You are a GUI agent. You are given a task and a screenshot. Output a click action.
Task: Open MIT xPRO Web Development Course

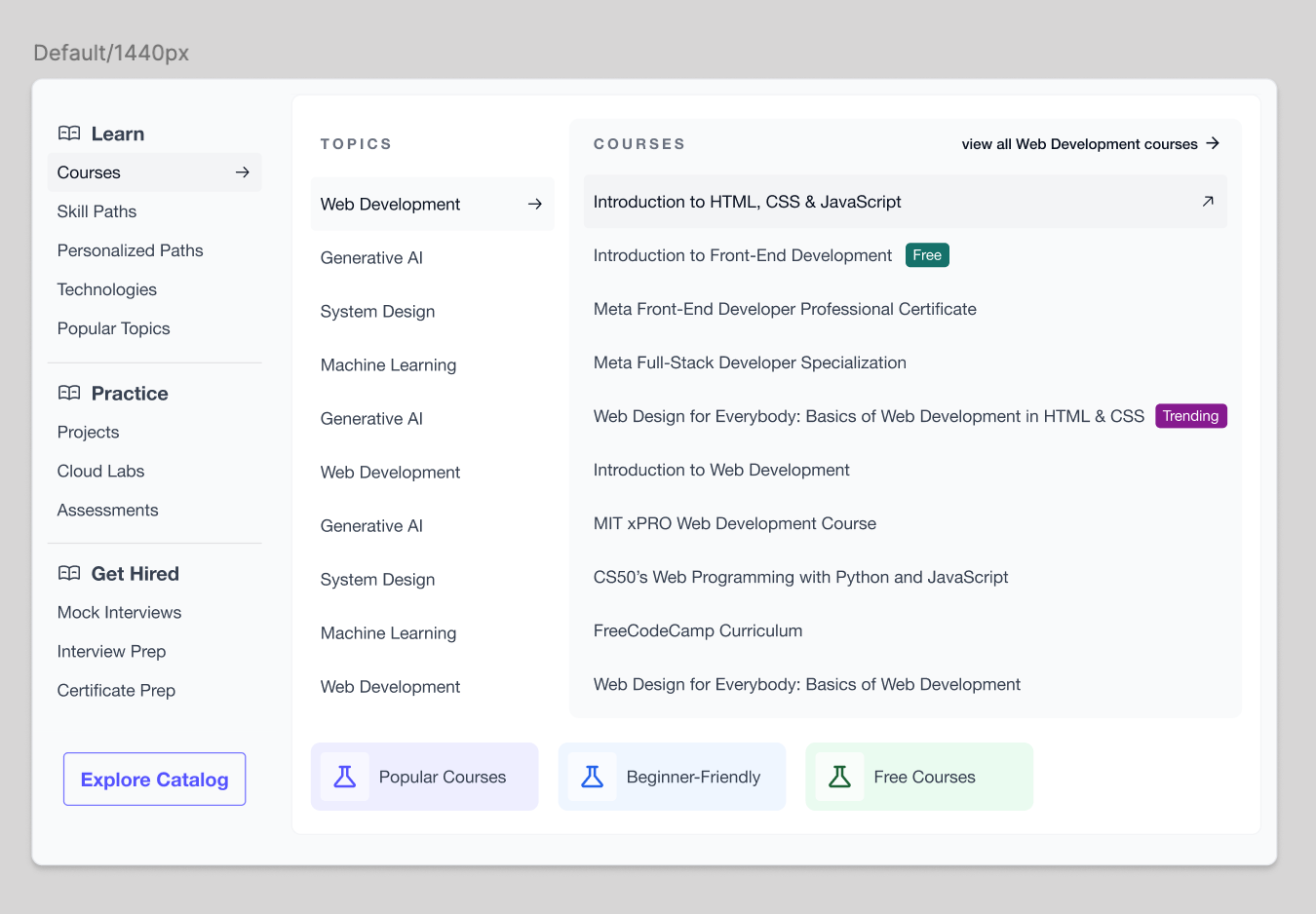point(735,523)
